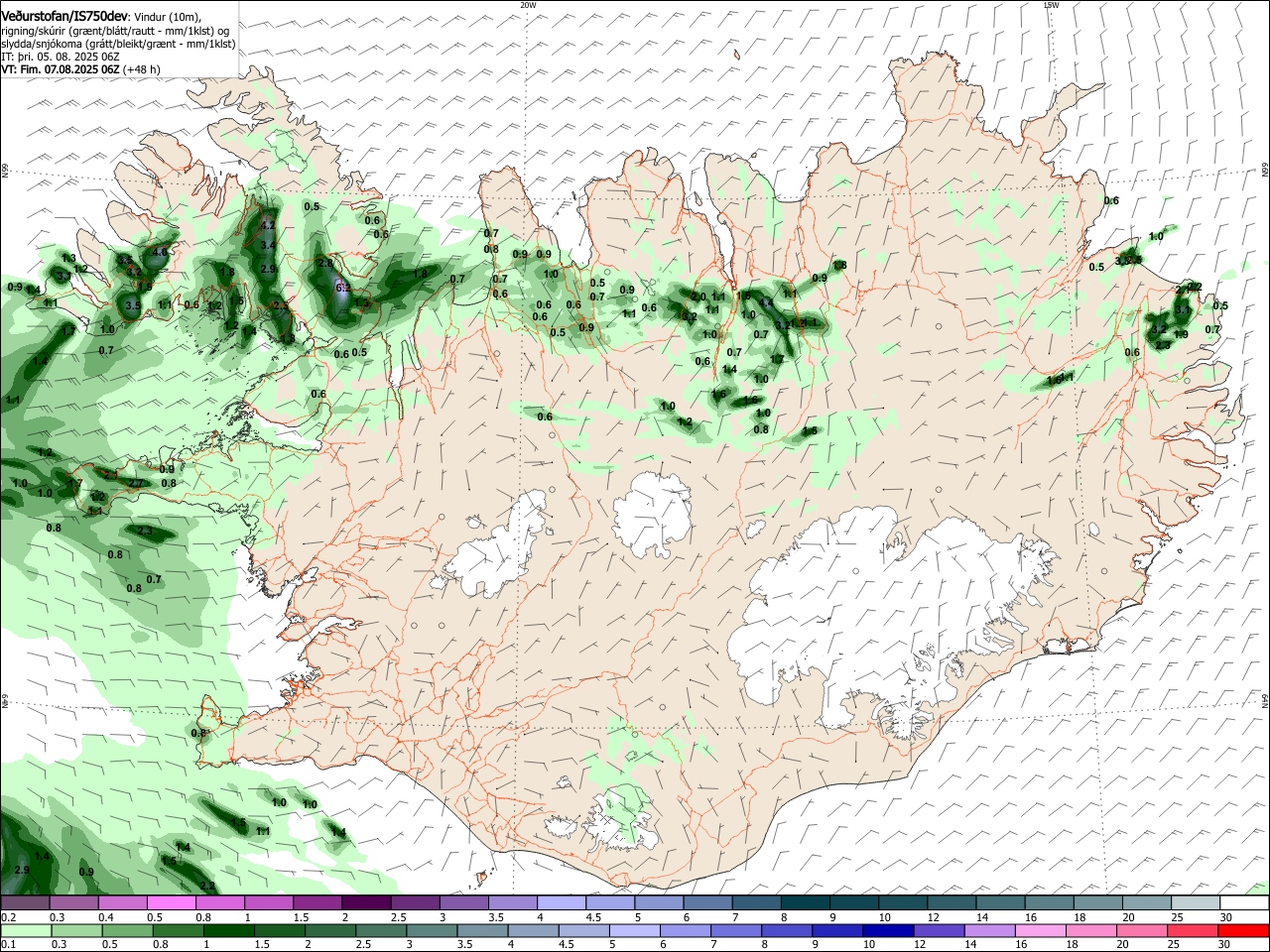
Task: Click the '30' label under upper legend row
Action: [x=1226, y=917]
